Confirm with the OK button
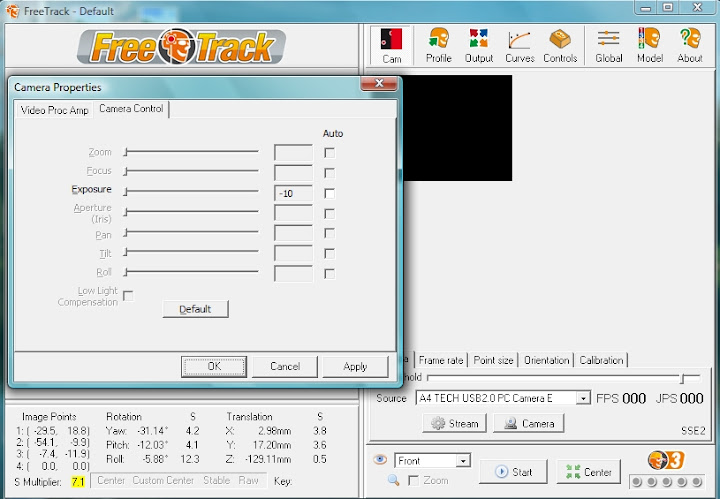The image size is (720, 499). click(x=214, y=366)
